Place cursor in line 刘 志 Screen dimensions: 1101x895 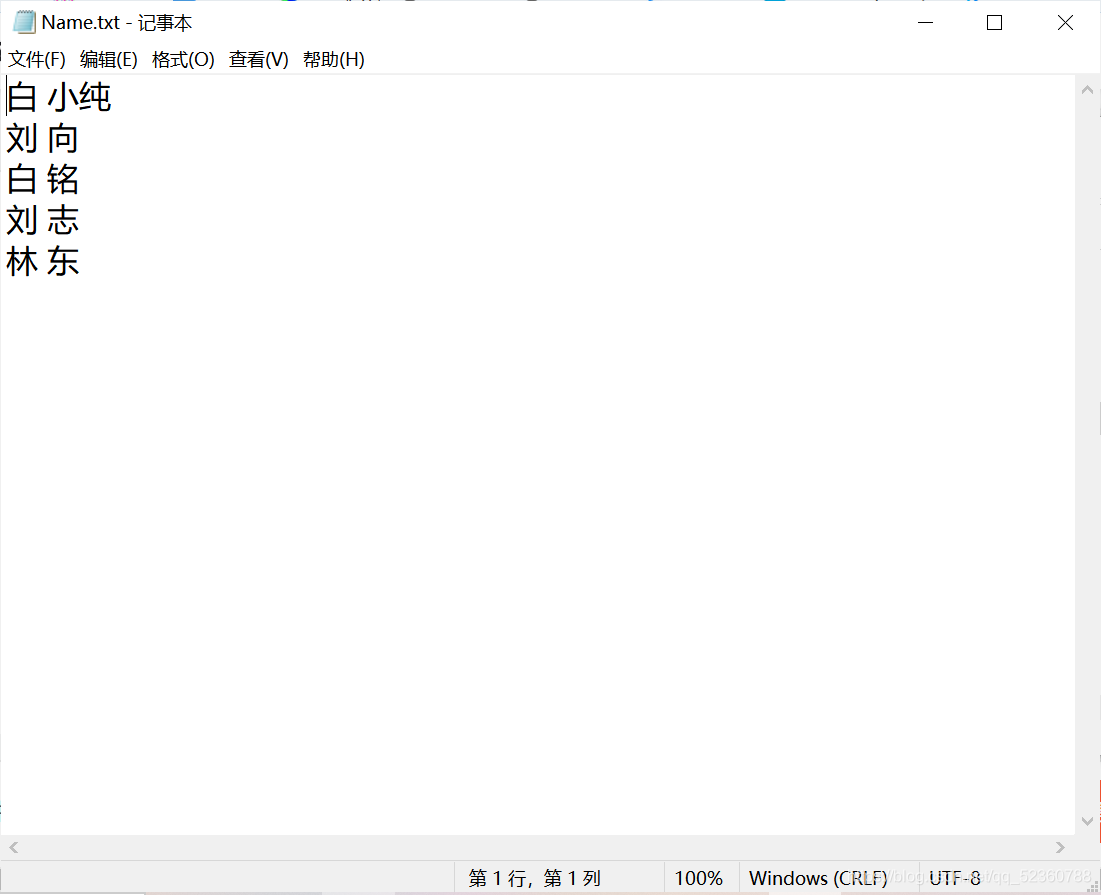click(x=42, y=220)
